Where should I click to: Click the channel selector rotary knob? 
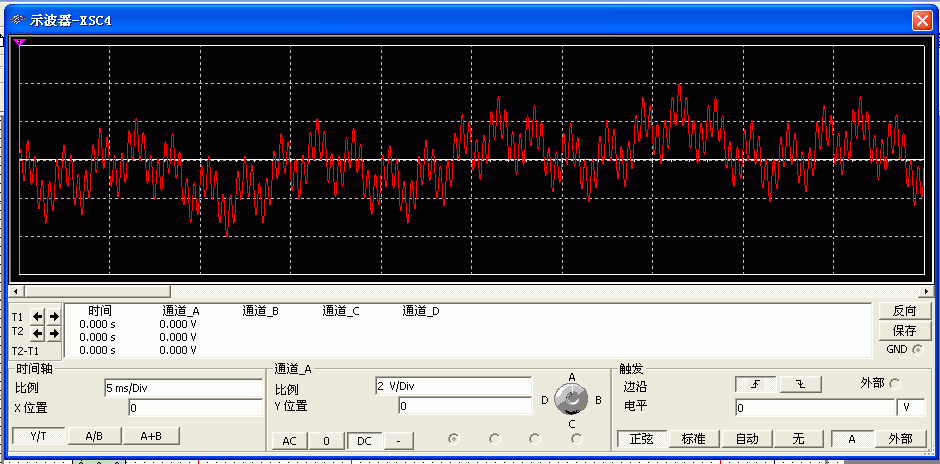pos(571,400)
